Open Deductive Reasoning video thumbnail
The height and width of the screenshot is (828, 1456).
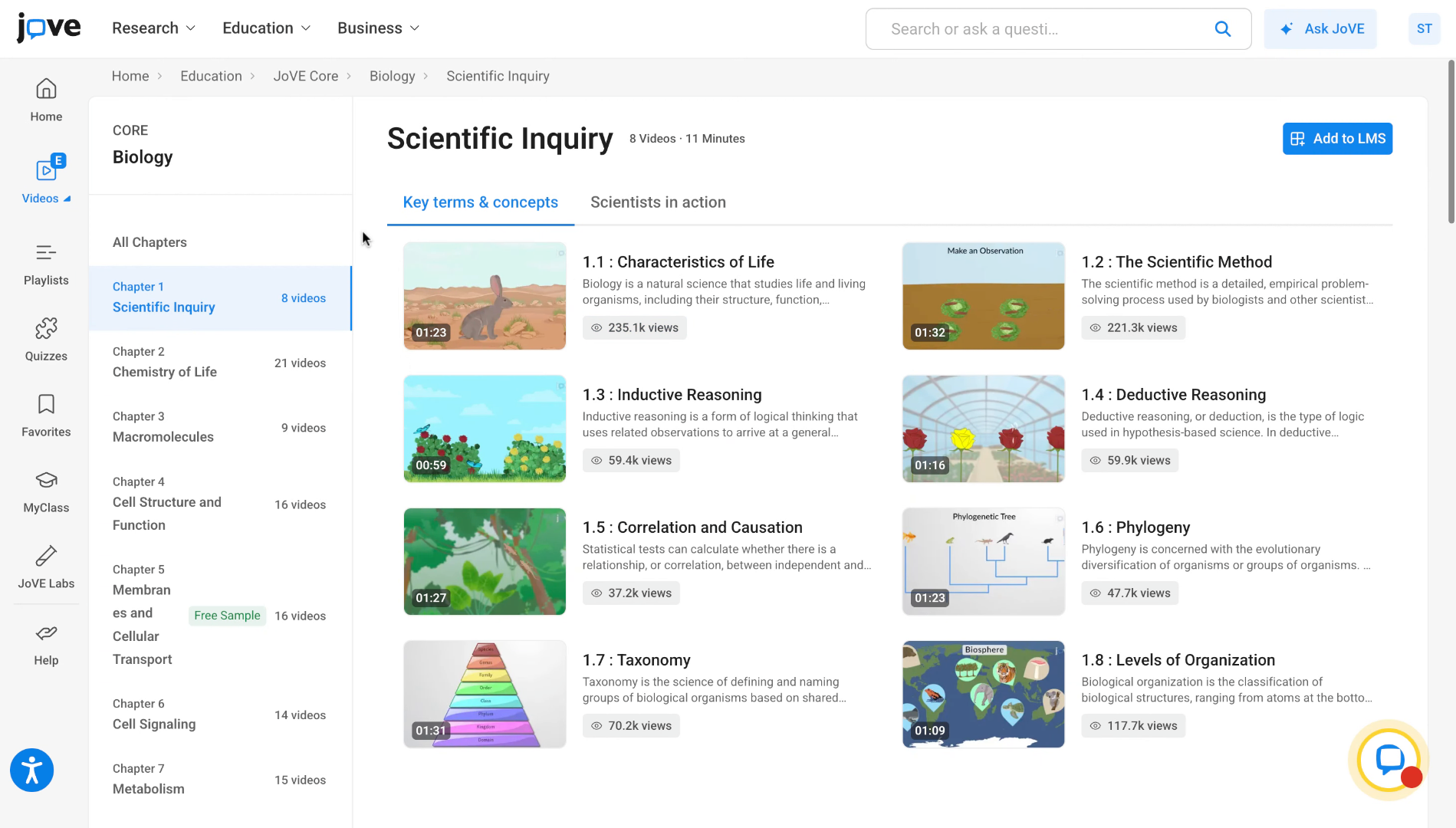984,429
